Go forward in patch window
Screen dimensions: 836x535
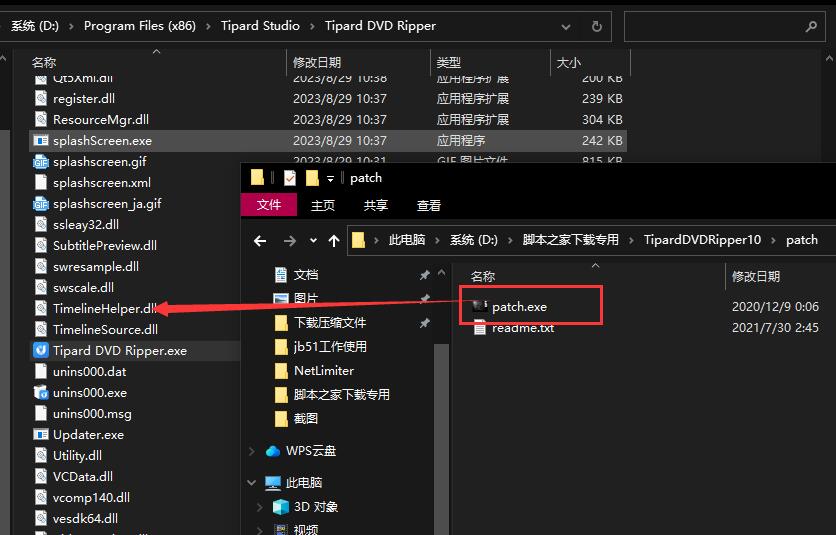point(290,241)
